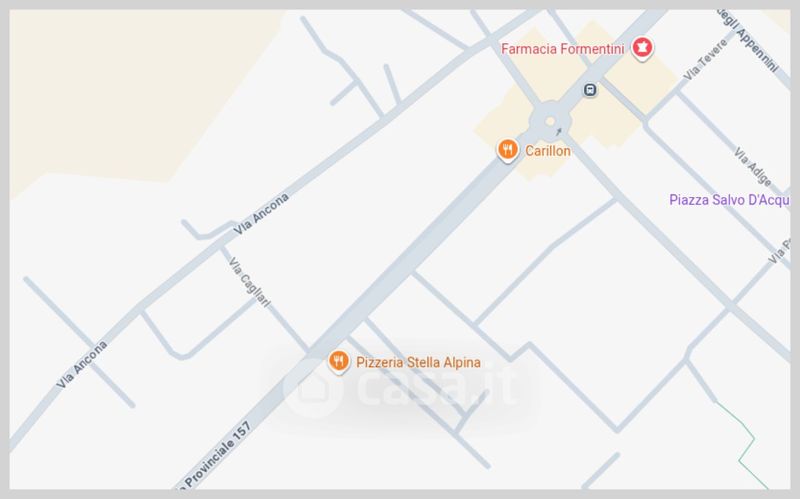
Task: Click the casa.it watermark house logo
Action: tap(312, 389)
